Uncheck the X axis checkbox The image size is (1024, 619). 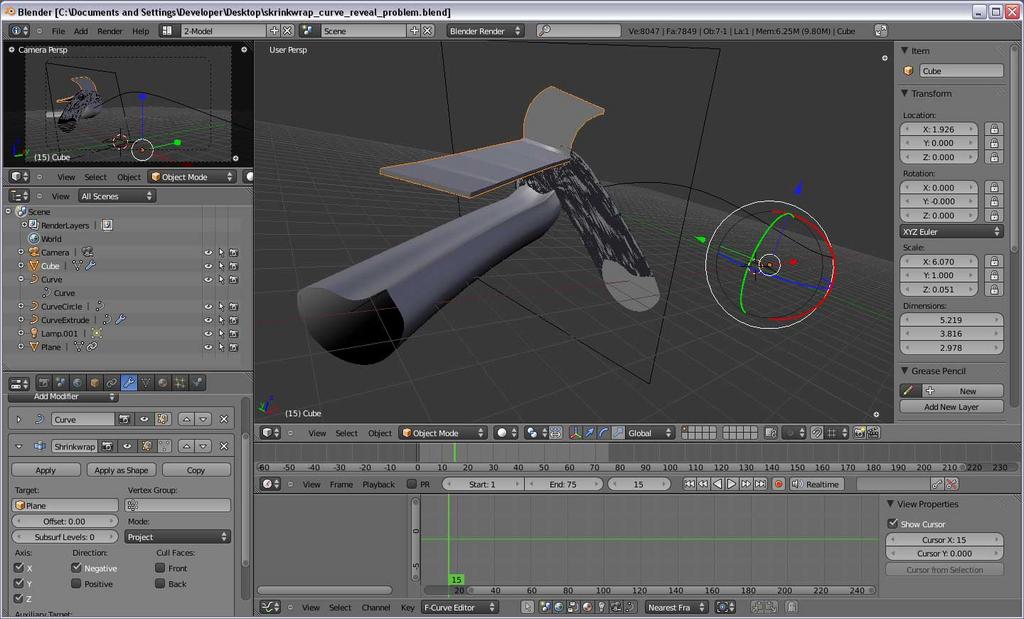point(19,567)
